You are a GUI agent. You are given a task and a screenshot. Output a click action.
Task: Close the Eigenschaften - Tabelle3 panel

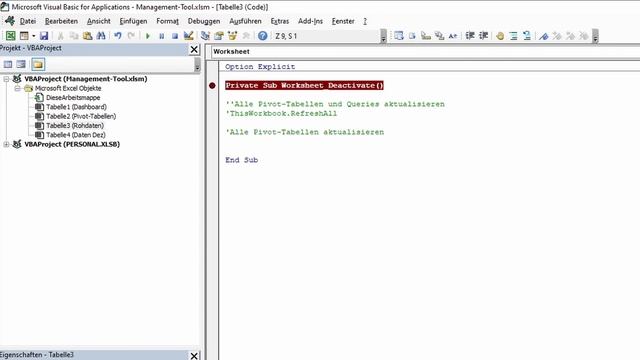[x=194, y=356]
